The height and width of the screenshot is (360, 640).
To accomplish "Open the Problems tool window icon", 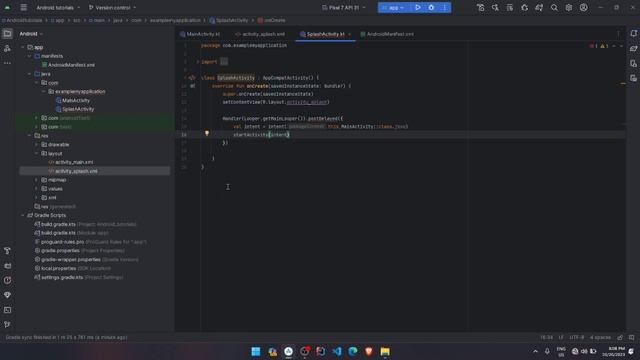I will [7, 280].
